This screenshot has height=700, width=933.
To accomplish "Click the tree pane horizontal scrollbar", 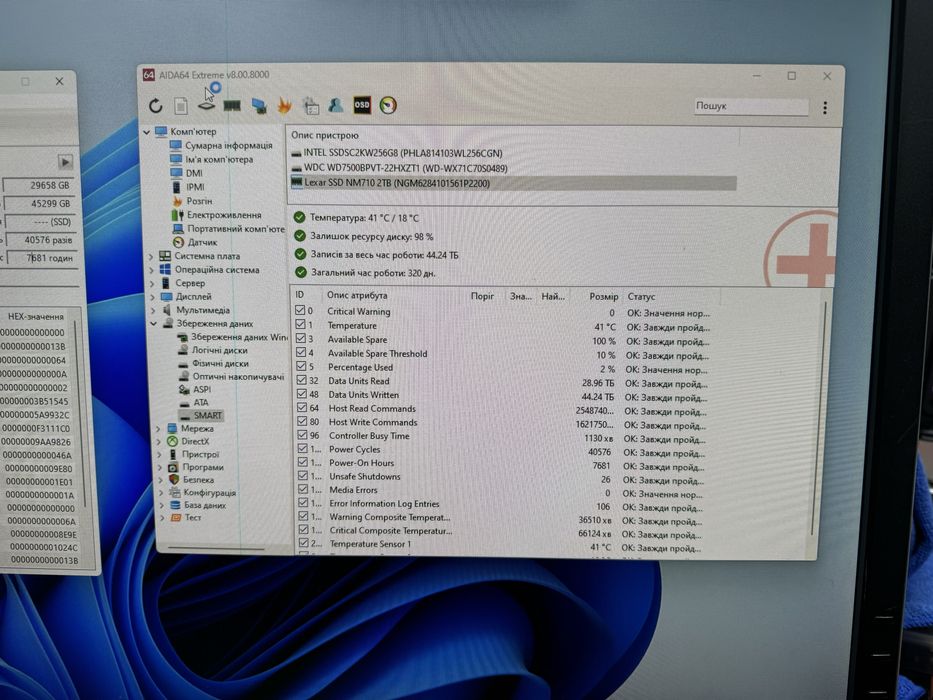I will point(217,548).
